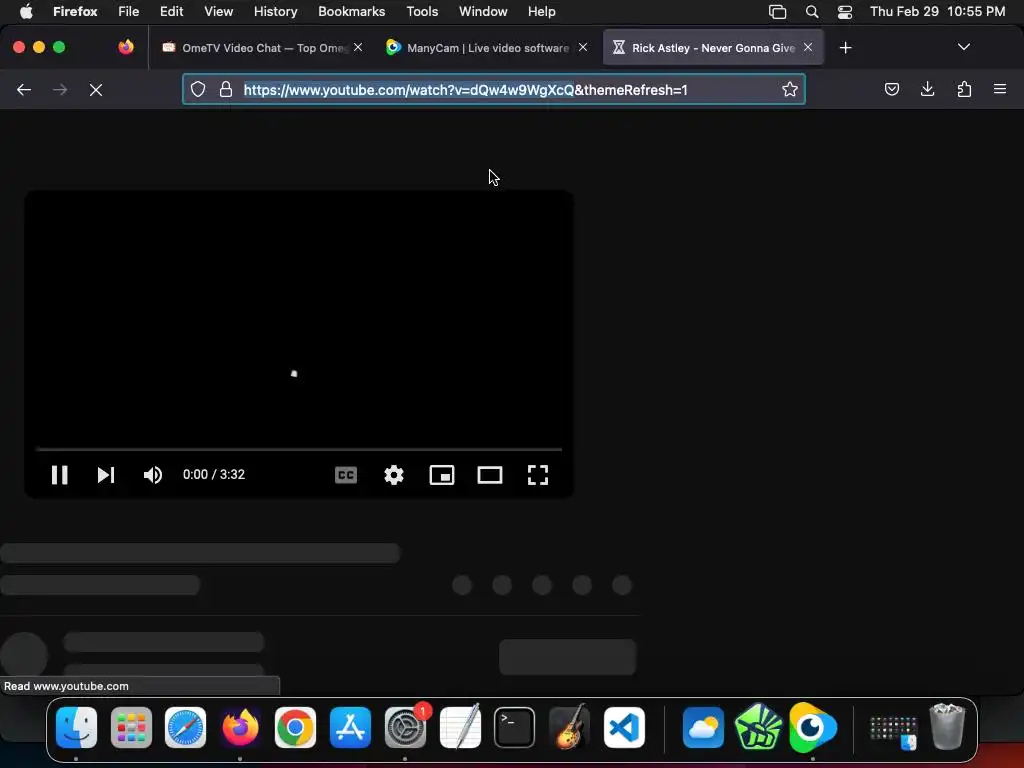Close the Rick Astley tab
Image resolution: width=1024 pixels, height=768 pixels.
coord(808,47)
